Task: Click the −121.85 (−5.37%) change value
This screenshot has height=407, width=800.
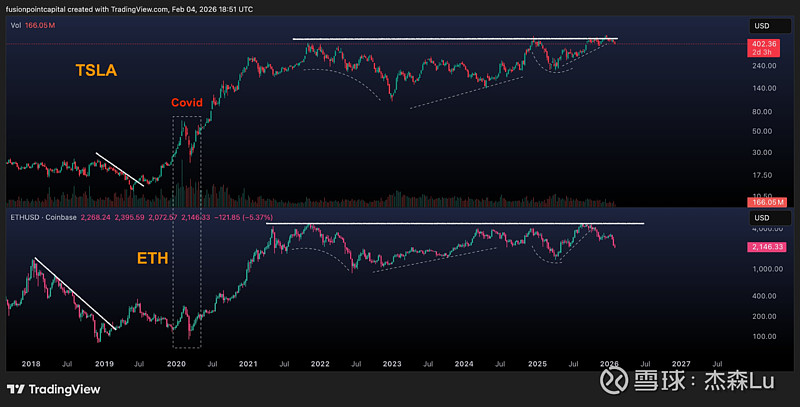Action: (243, 217)
